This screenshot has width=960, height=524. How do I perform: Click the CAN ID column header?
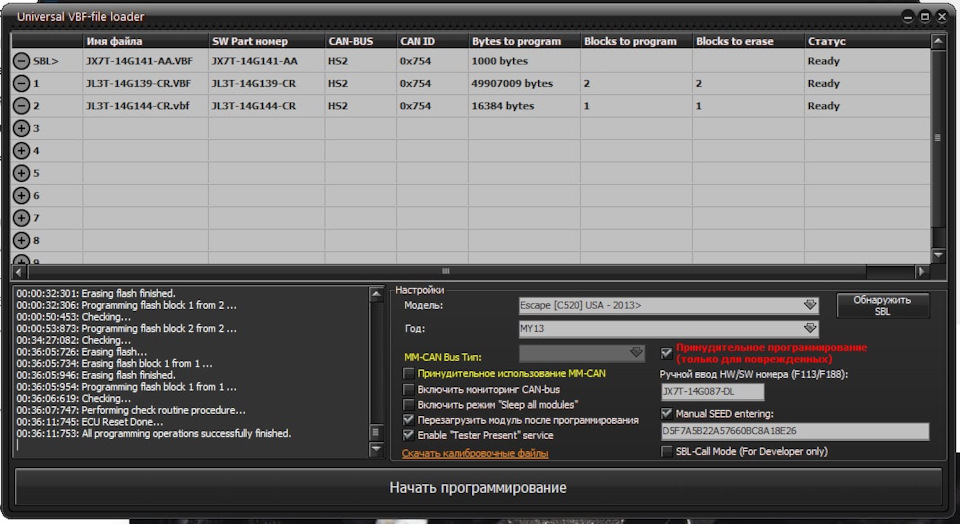[x=432, y=42]
